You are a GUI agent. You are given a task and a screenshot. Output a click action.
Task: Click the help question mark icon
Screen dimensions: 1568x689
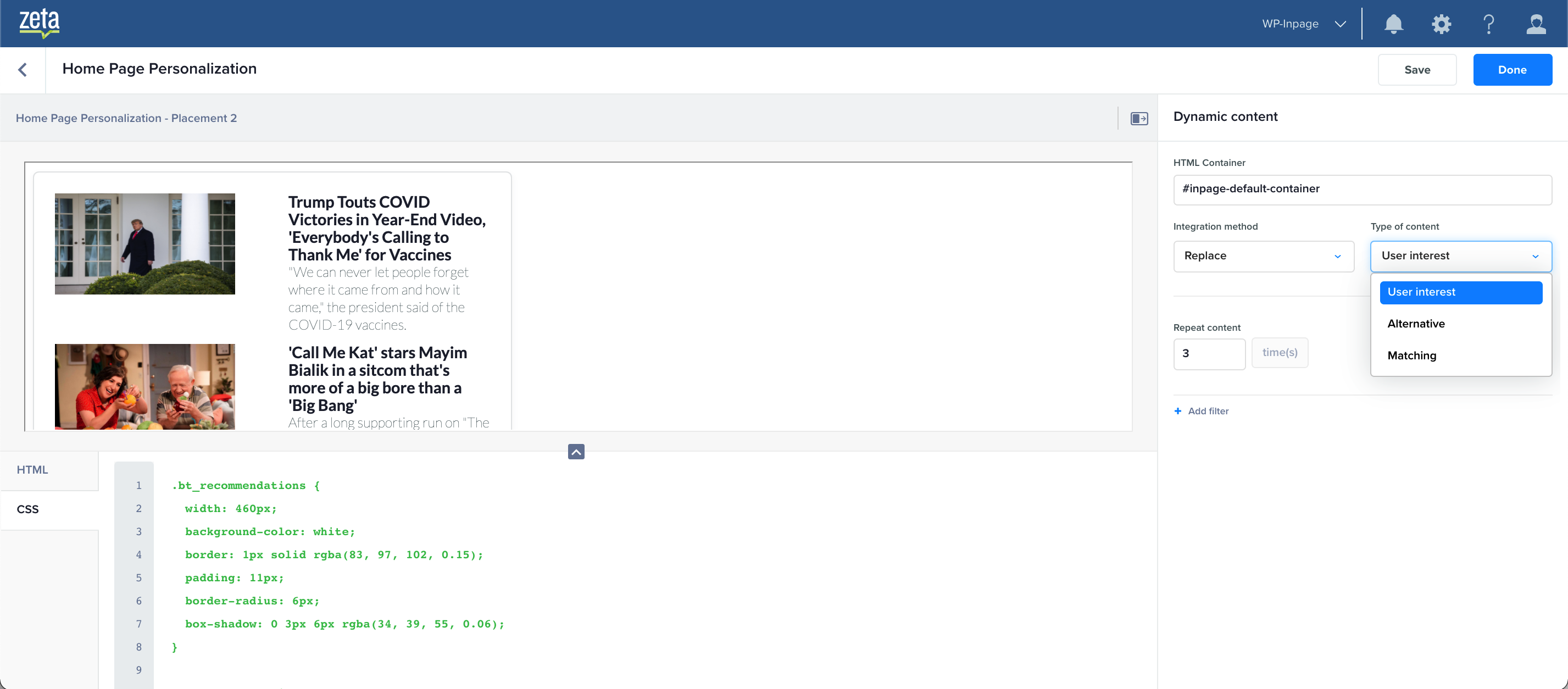[1488, 24]
